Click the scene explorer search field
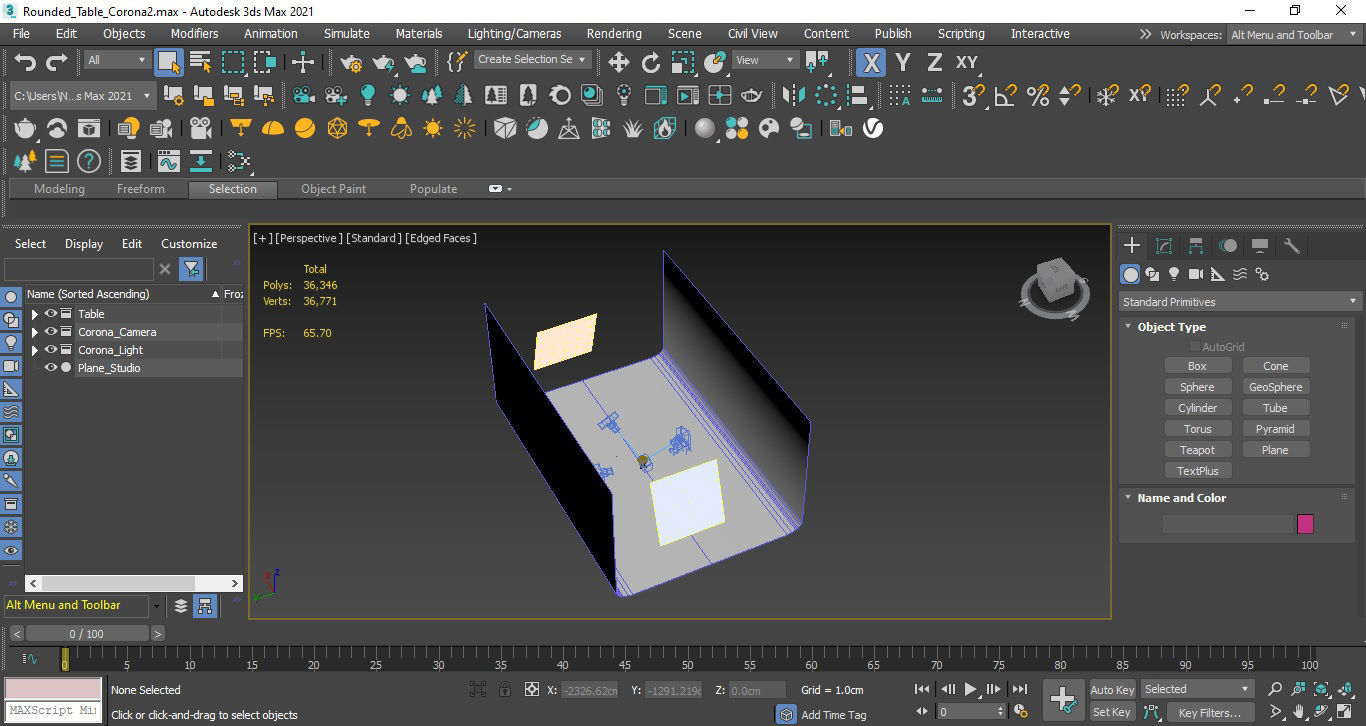 [x=79, y=269]
